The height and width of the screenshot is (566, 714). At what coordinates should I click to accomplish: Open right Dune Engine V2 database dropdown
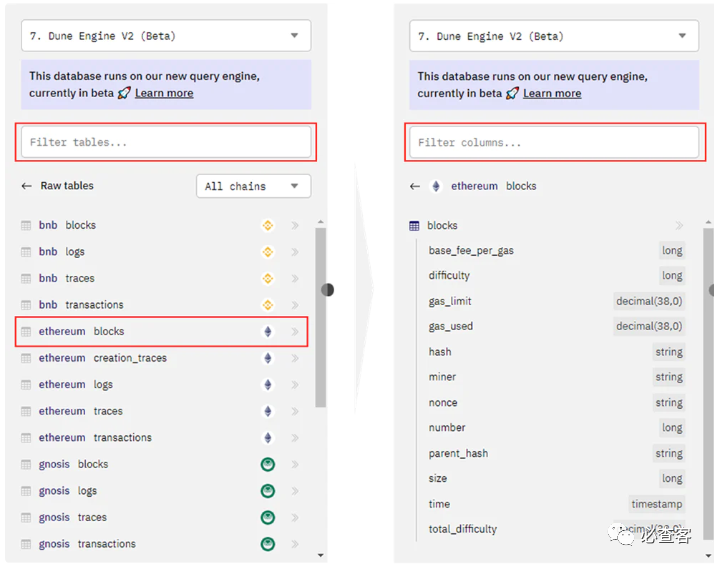tap(554, 36)
